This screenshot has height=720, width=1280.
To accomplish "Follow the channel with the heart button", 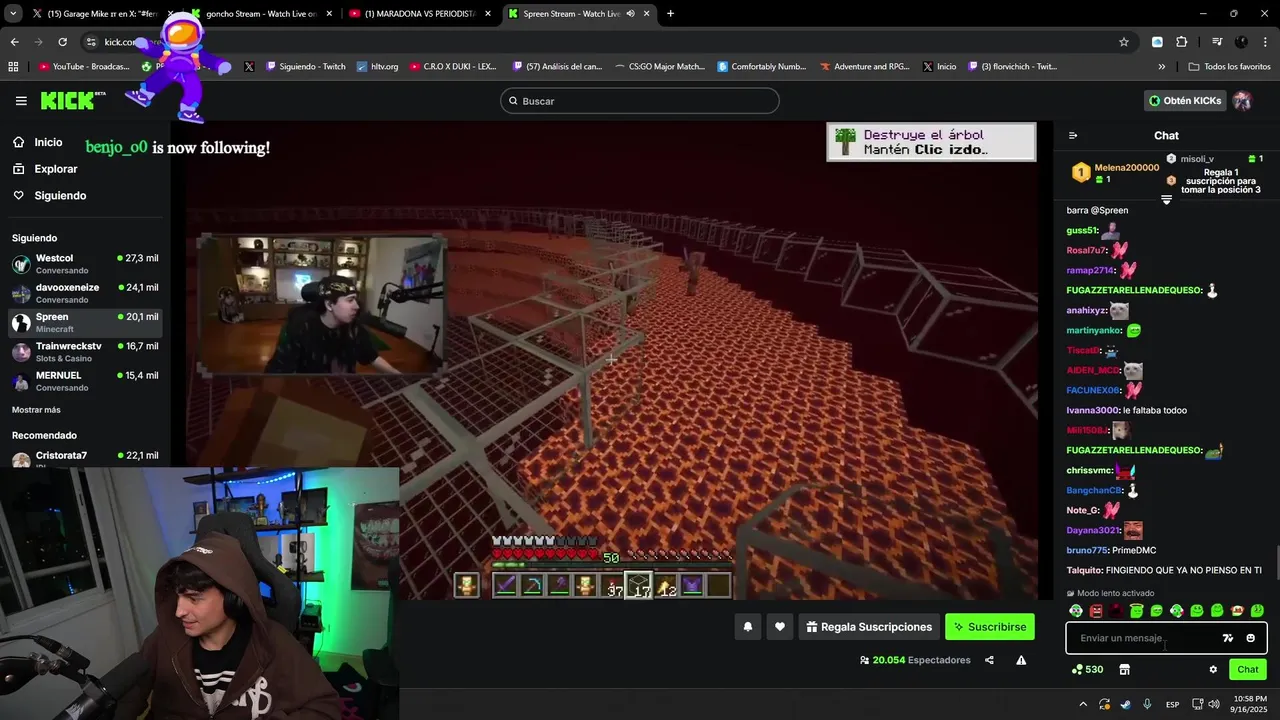I will pyautogui.click(x=780, y=627).
